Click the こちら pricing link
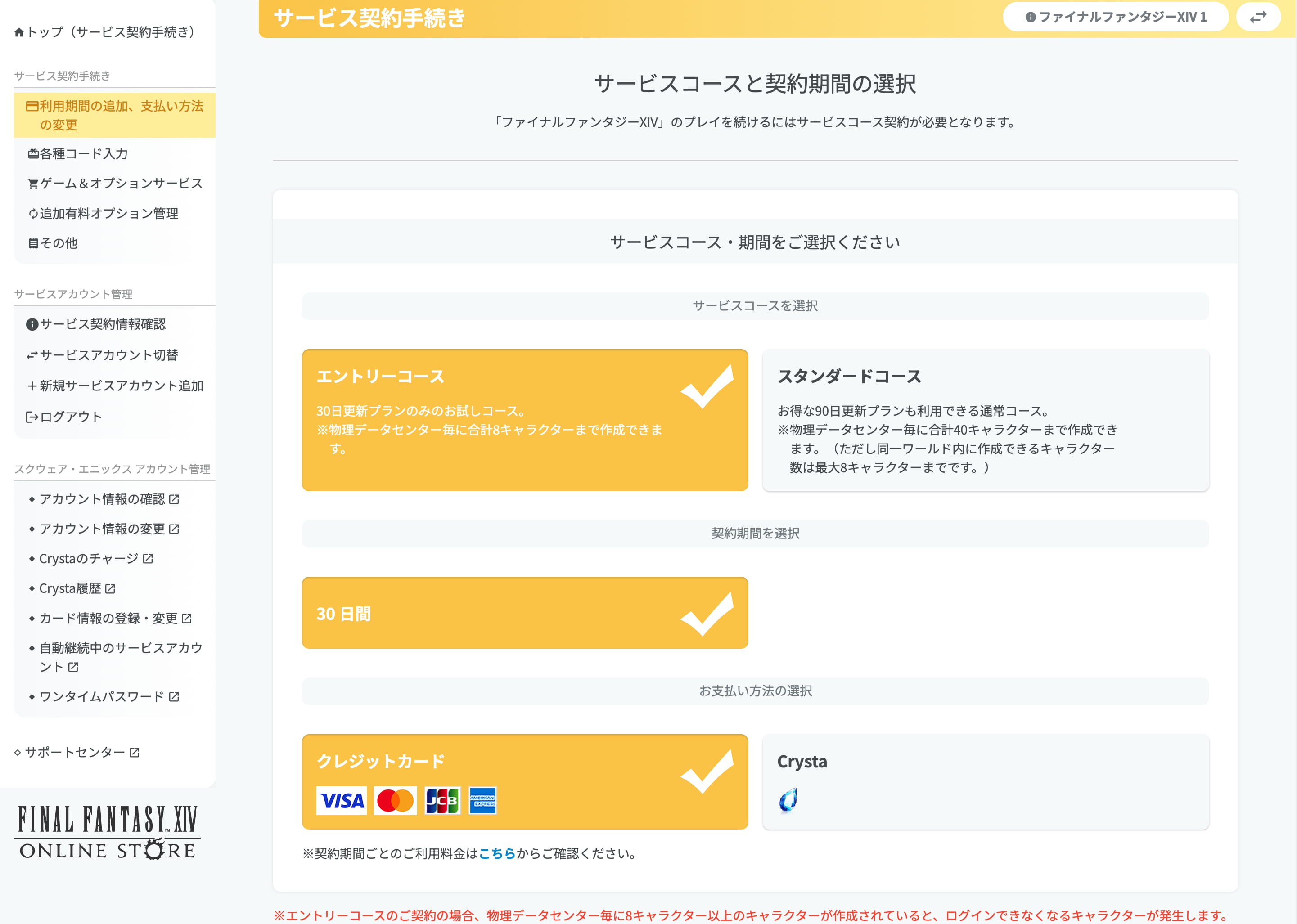The height and width of the screenshot is (924, 1297). click(497, 853)
